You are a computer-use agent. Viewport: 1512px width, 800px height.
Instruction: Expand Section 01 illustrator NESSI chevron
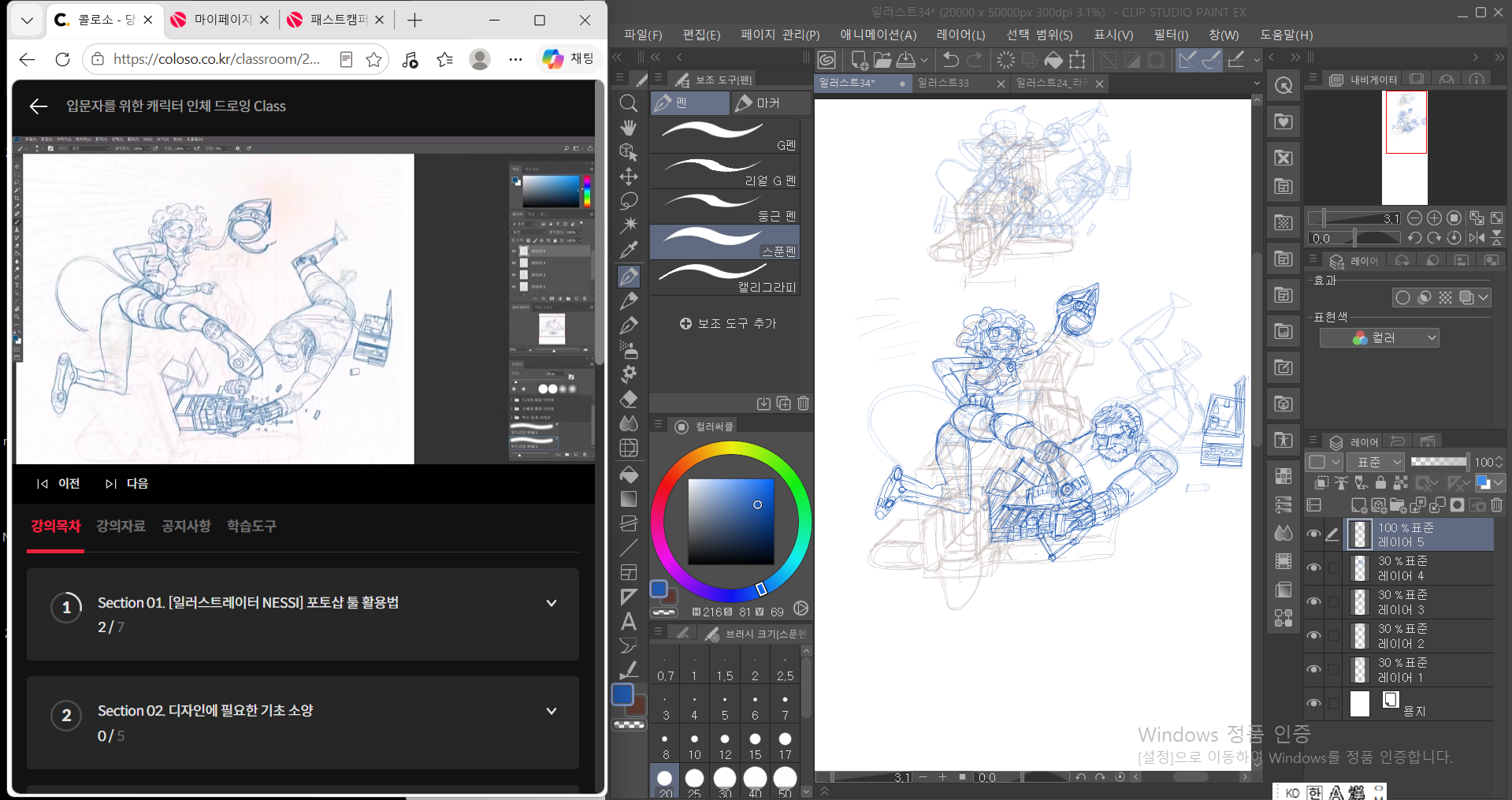click(x=552, y=603)
